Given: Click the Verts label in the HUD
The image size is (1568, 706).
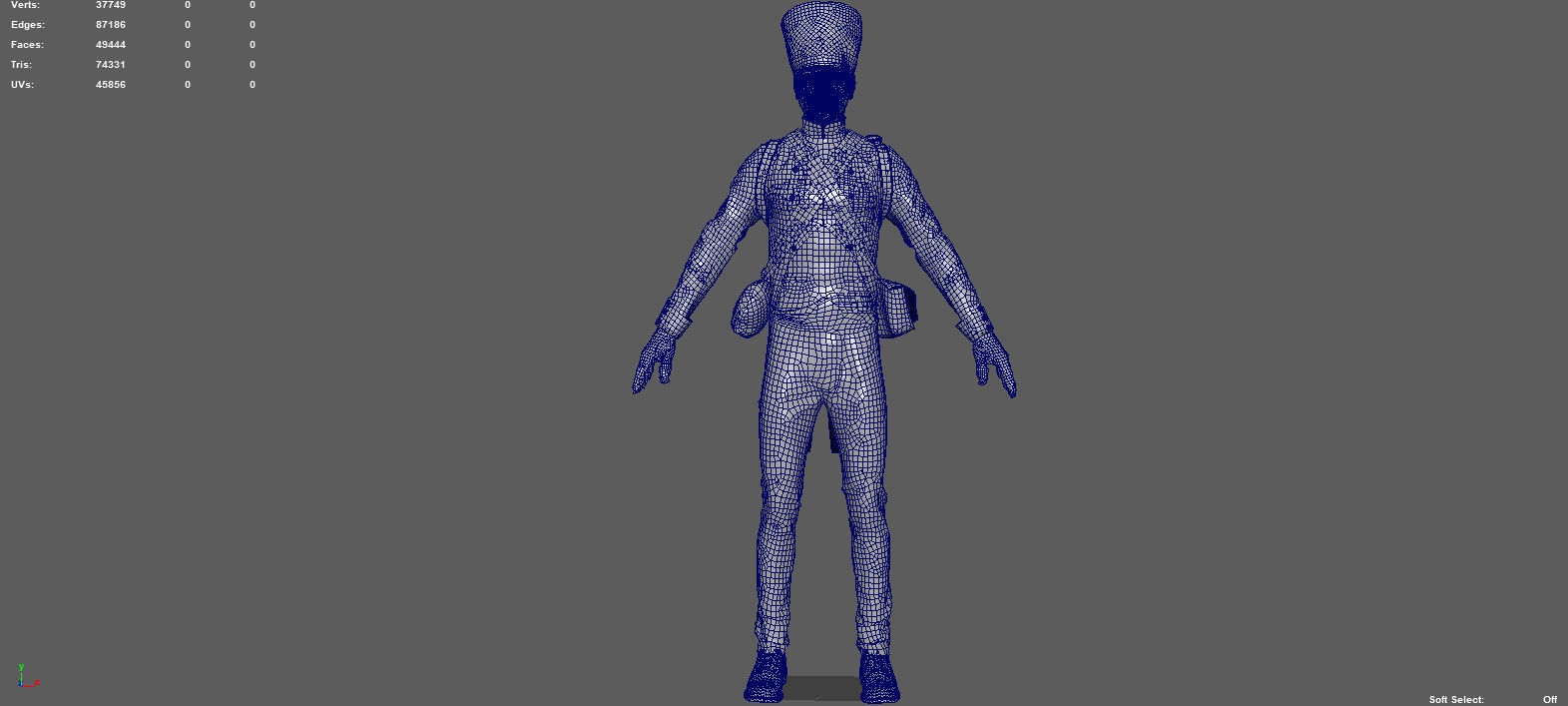Looking at the screenshot, I should [26, 5].
